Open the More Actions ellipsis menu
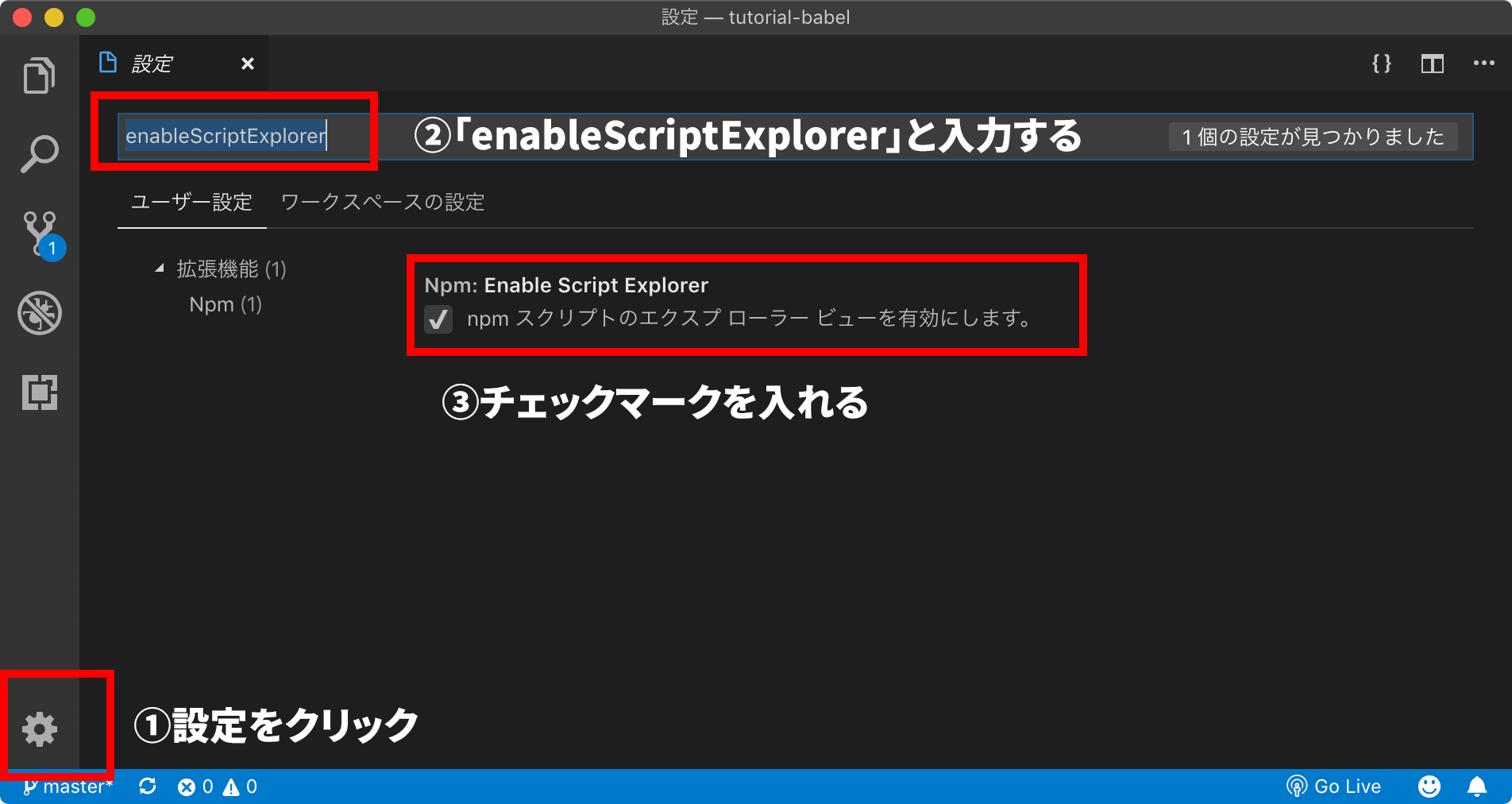 point(1483,64)
